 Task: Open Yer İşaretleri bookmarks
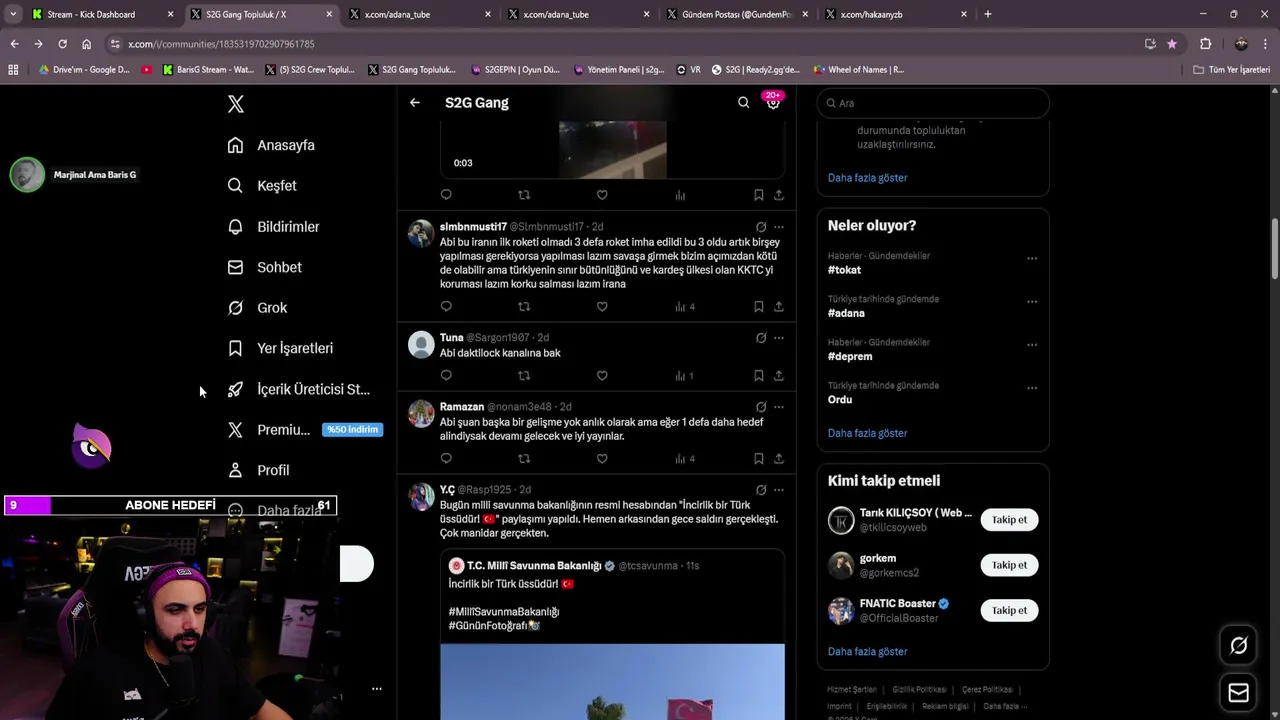(280, 348)
